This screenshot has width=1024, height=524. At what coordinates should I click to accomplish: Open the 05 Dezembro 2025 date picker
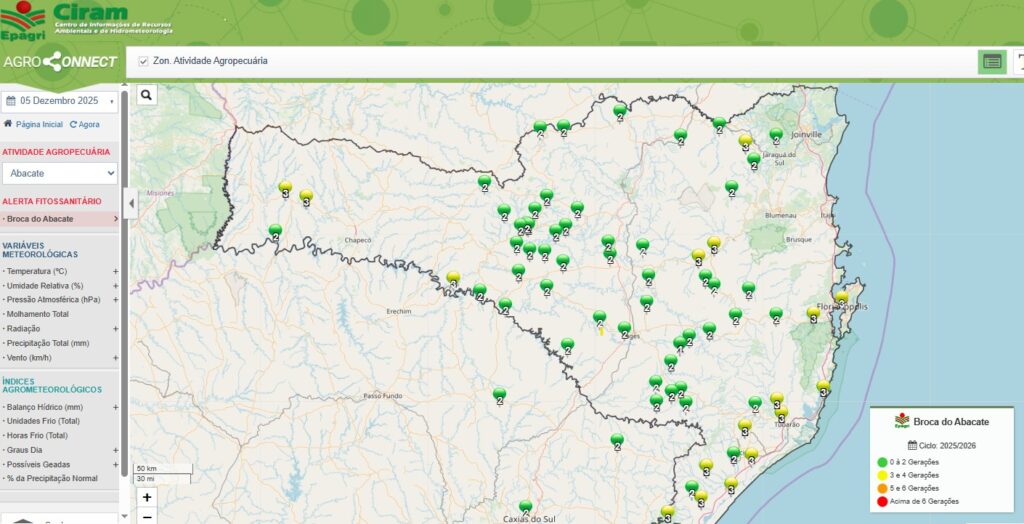point(59,101)
